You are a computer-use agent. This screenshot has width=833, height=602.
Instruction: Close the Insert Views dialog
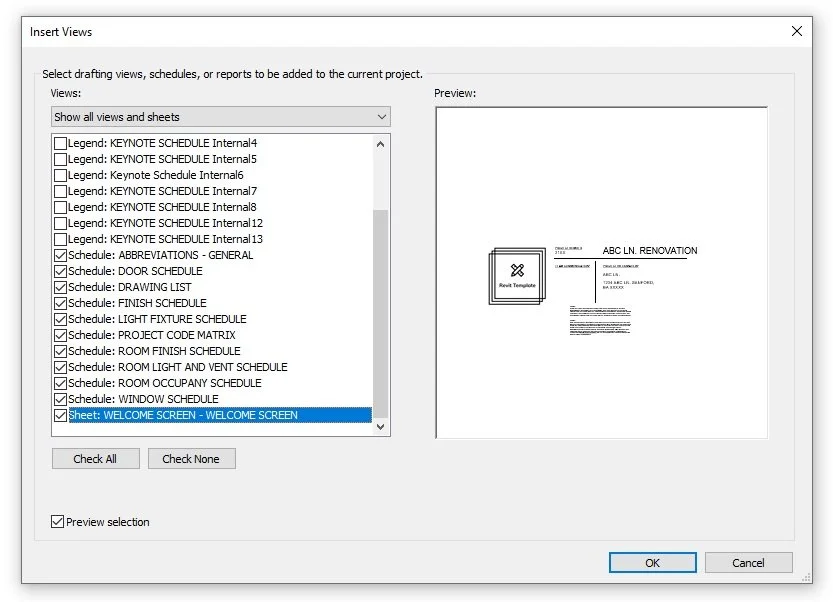[x=796, y=31]
